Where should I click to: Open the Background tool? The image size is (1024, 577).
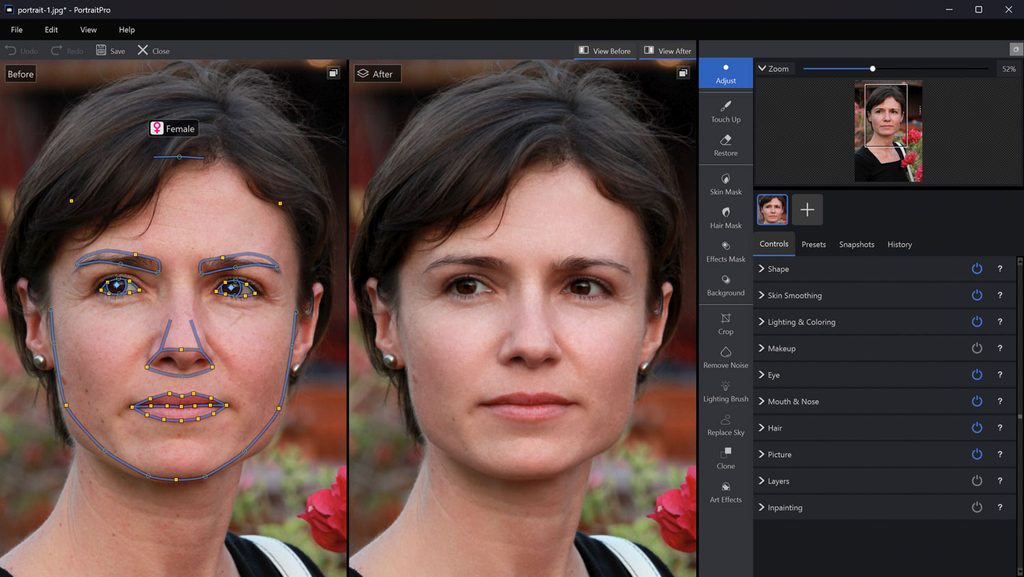tap(726, 285)
